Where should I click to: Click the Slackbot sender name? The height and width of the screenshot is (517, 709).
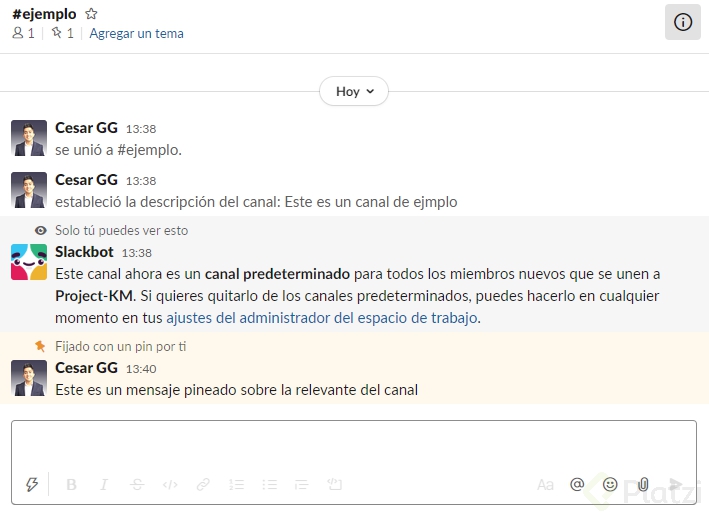[84, 252]
